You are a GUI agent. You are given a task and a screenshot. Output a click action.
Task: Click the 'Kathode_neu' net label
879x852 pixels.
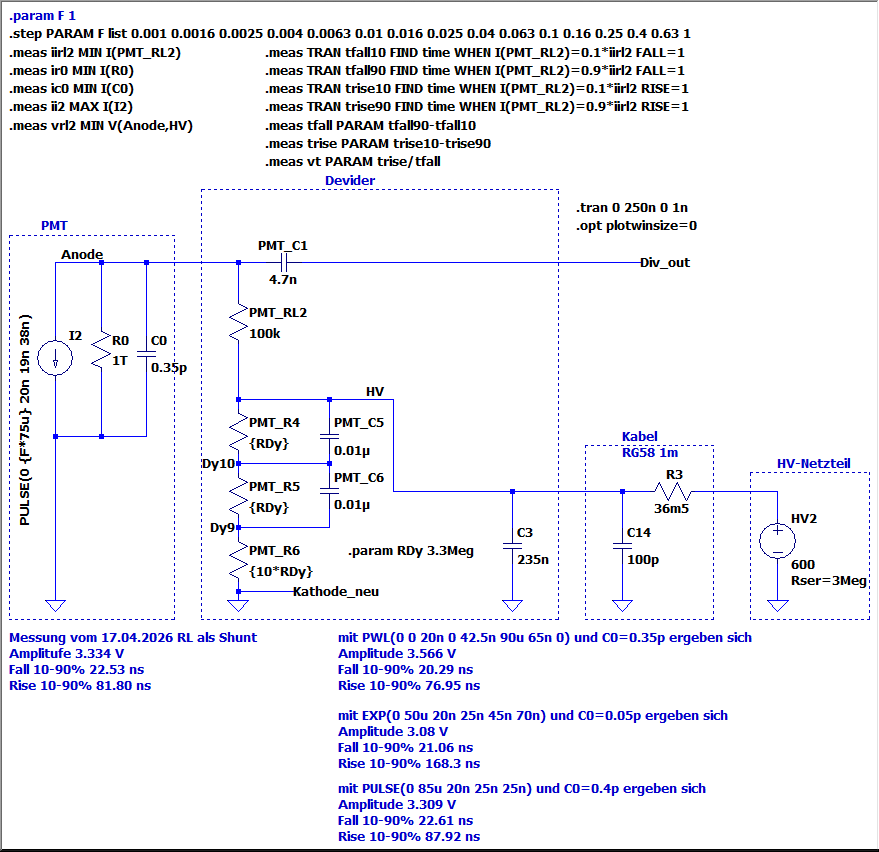(336, 591)
